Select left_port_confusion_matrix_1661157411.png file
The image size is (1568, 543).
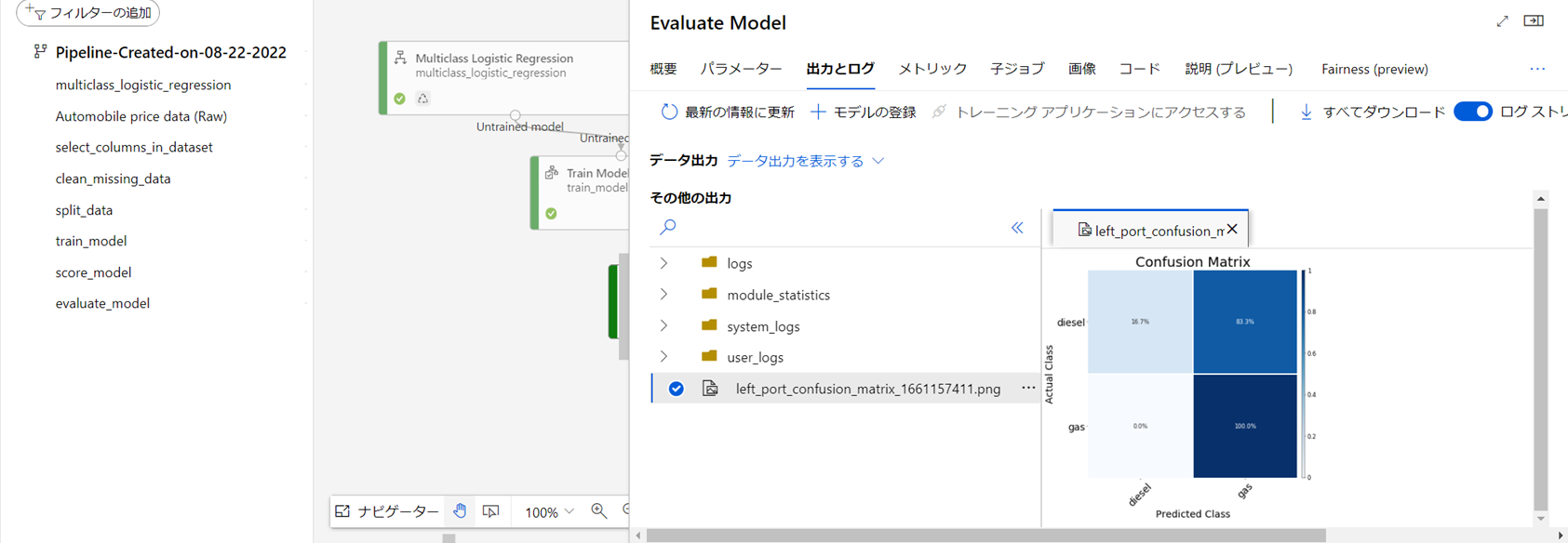click(868, 389)
